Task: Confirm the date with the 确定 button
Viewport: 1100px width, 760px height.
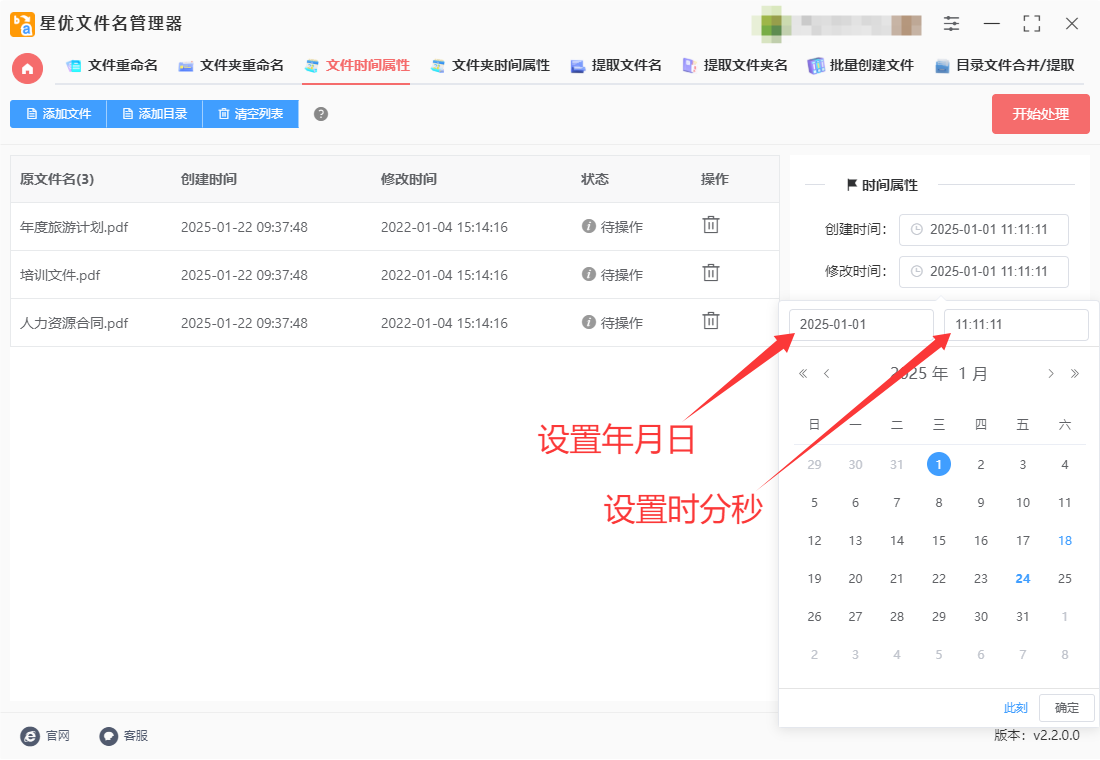Action: (1066, 707)
